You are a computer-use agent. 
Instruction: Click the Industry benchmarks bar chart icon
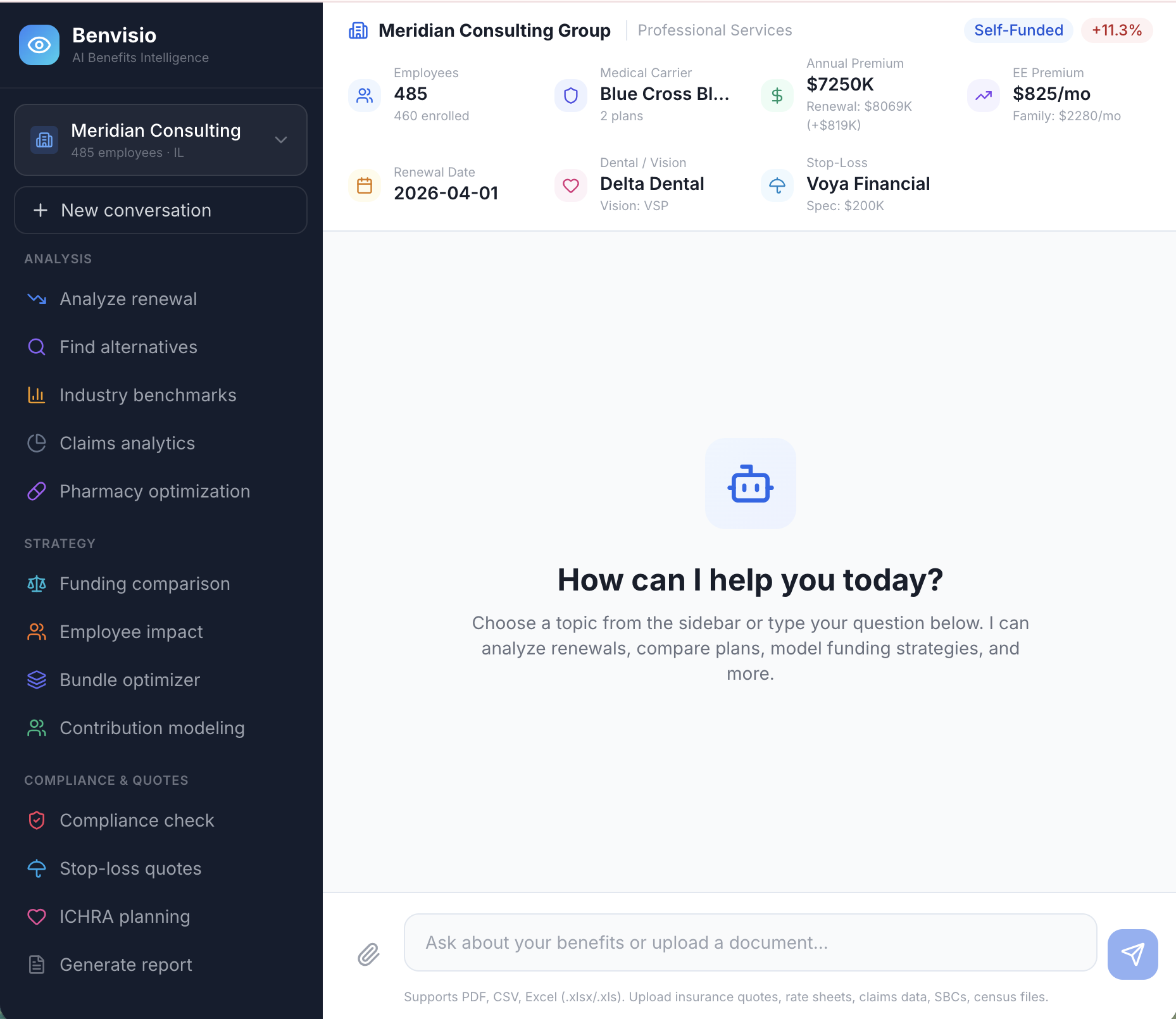click(37, 395)
